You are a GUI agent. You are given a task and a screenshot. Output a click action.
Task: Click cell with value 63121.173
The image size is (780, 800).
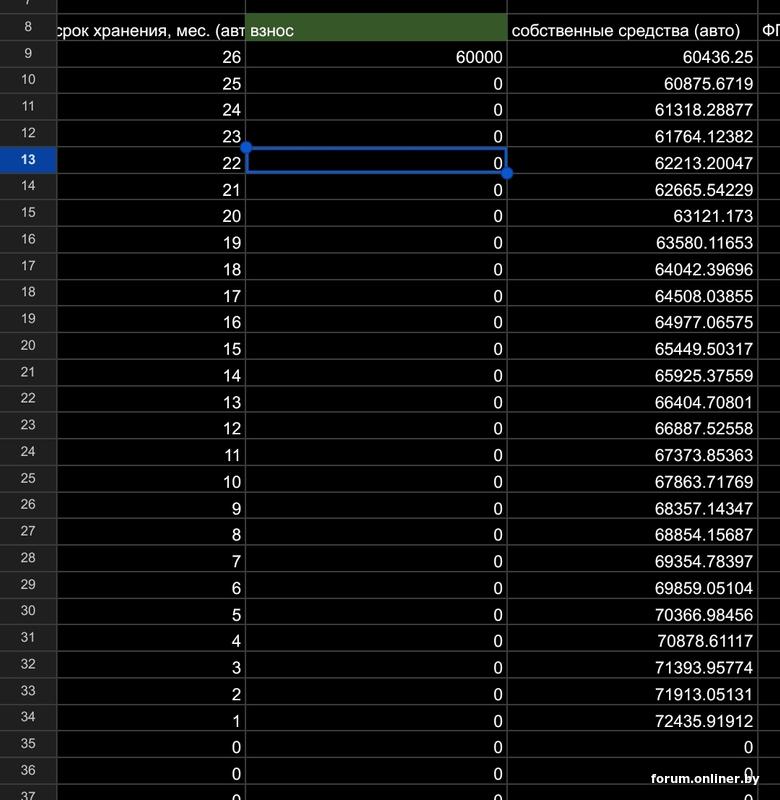point(632,213)
